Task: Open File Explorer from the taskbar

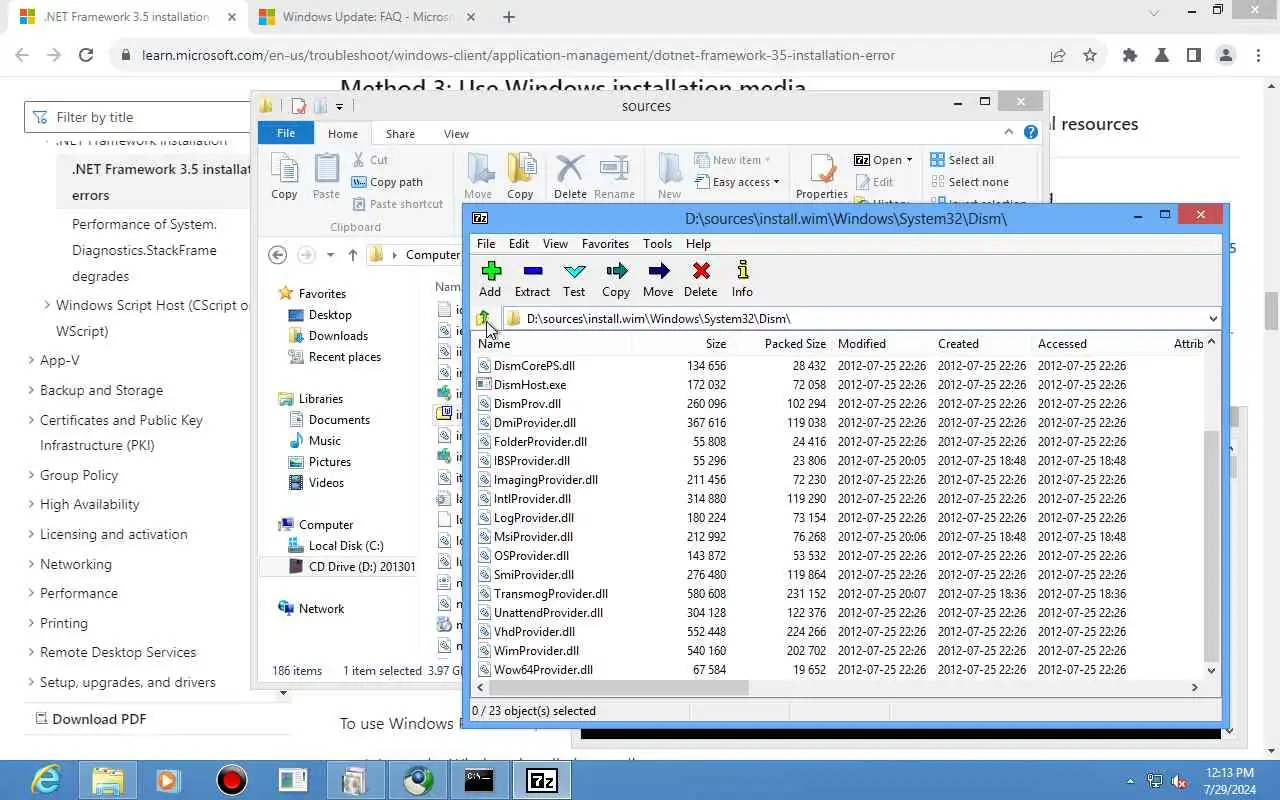Action: (x=108, y=780)
